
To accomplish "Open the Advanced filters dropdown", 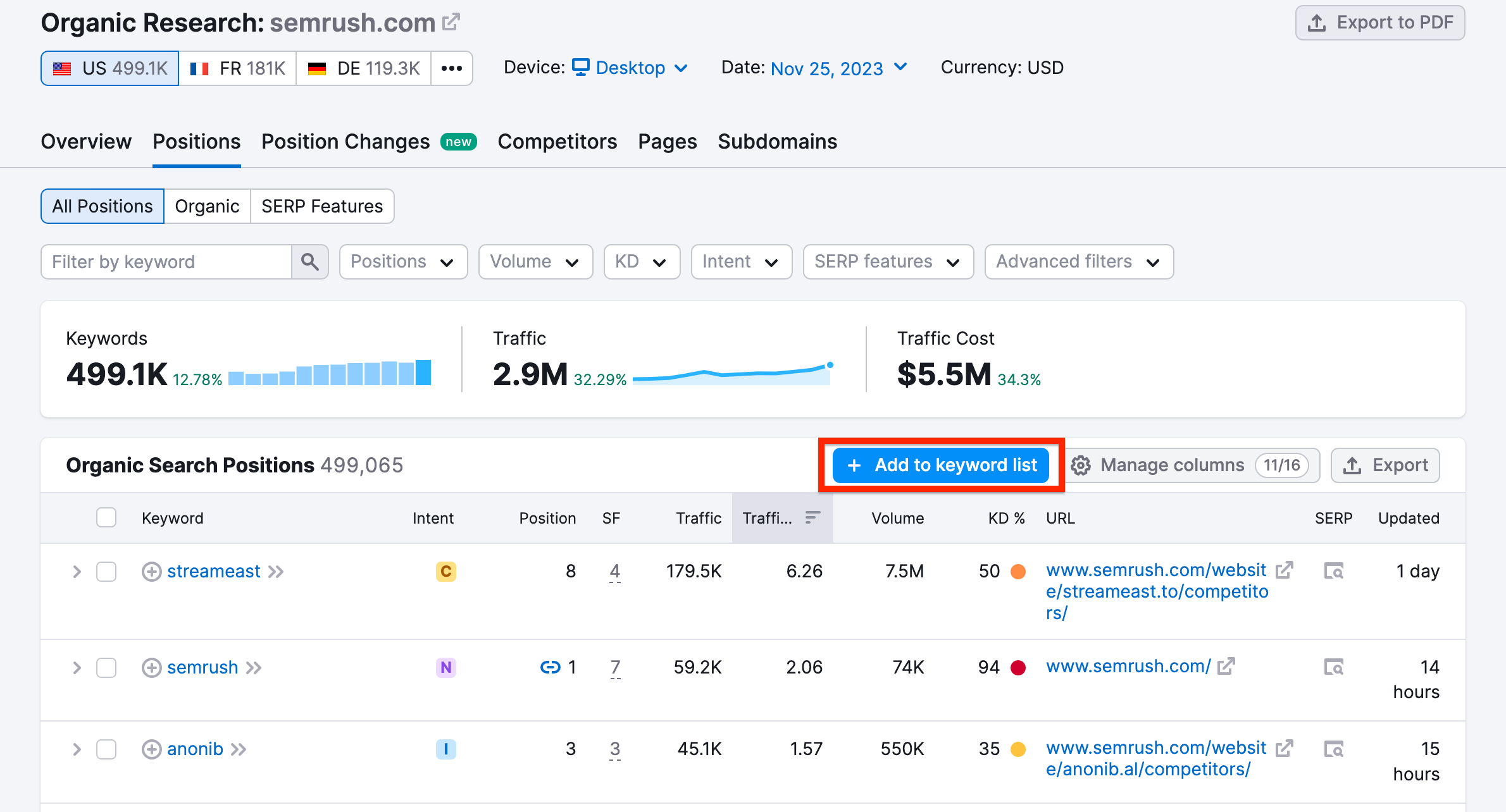I will click(1079, 262).
